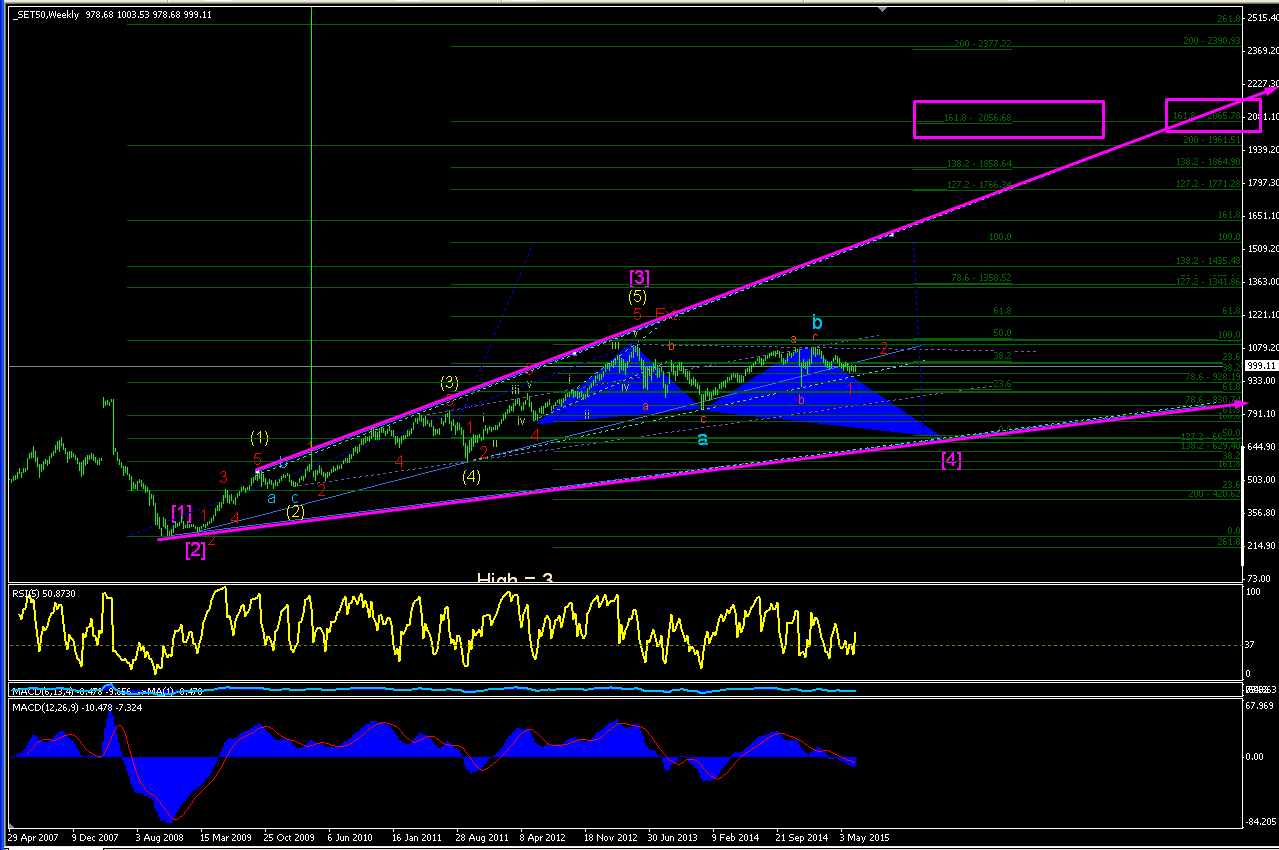
Task: Select the 127.2 - 1766.34 Fibonacci label
Action: (980, 184)
